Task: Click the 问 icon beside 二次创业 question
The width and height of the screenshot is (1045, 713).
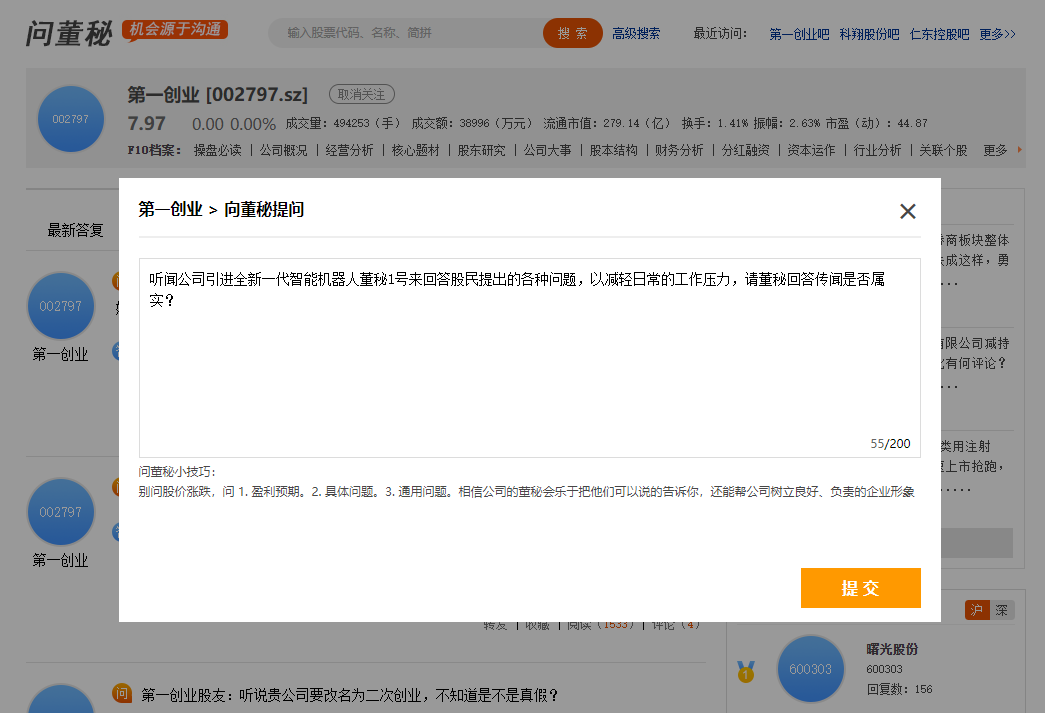Action: [121, 694]
